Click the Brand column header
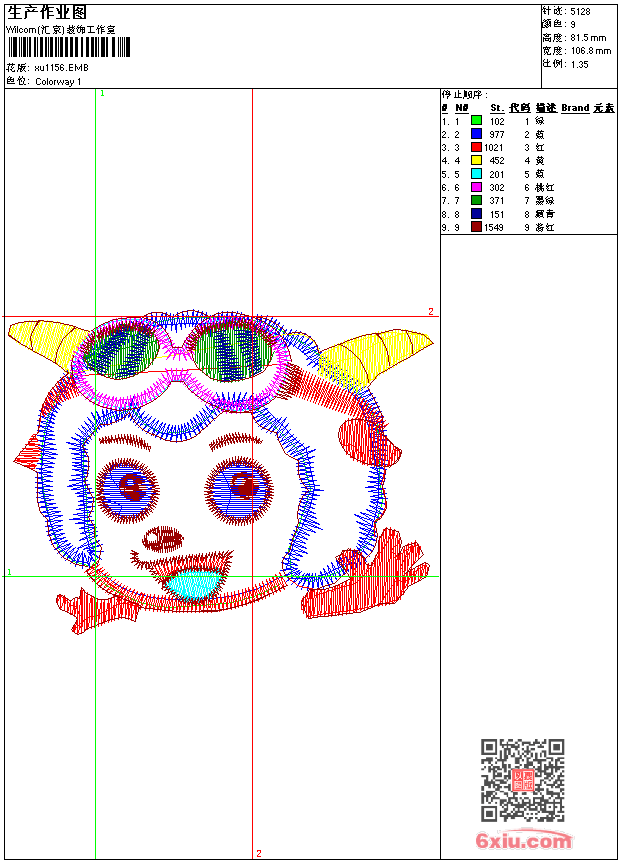Screen dimensions: 620x860 [575, 108]
